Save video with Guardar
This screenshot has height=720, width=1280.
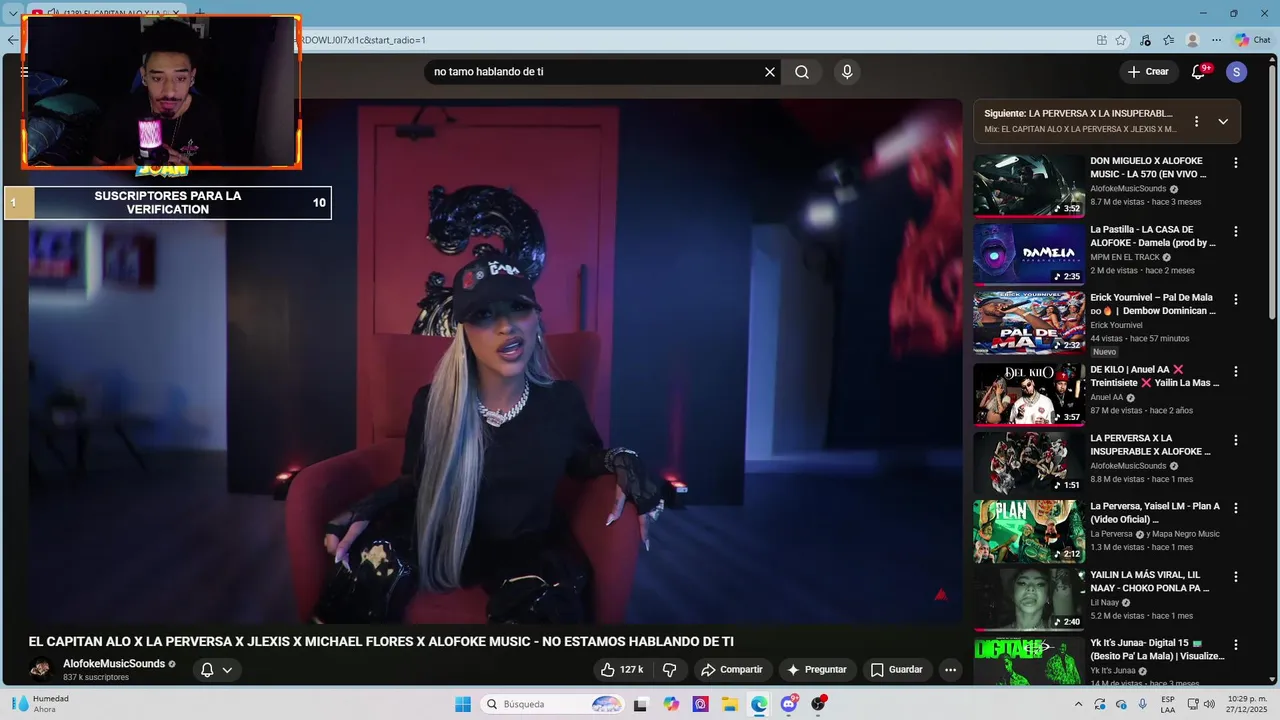tap(897, 670)
